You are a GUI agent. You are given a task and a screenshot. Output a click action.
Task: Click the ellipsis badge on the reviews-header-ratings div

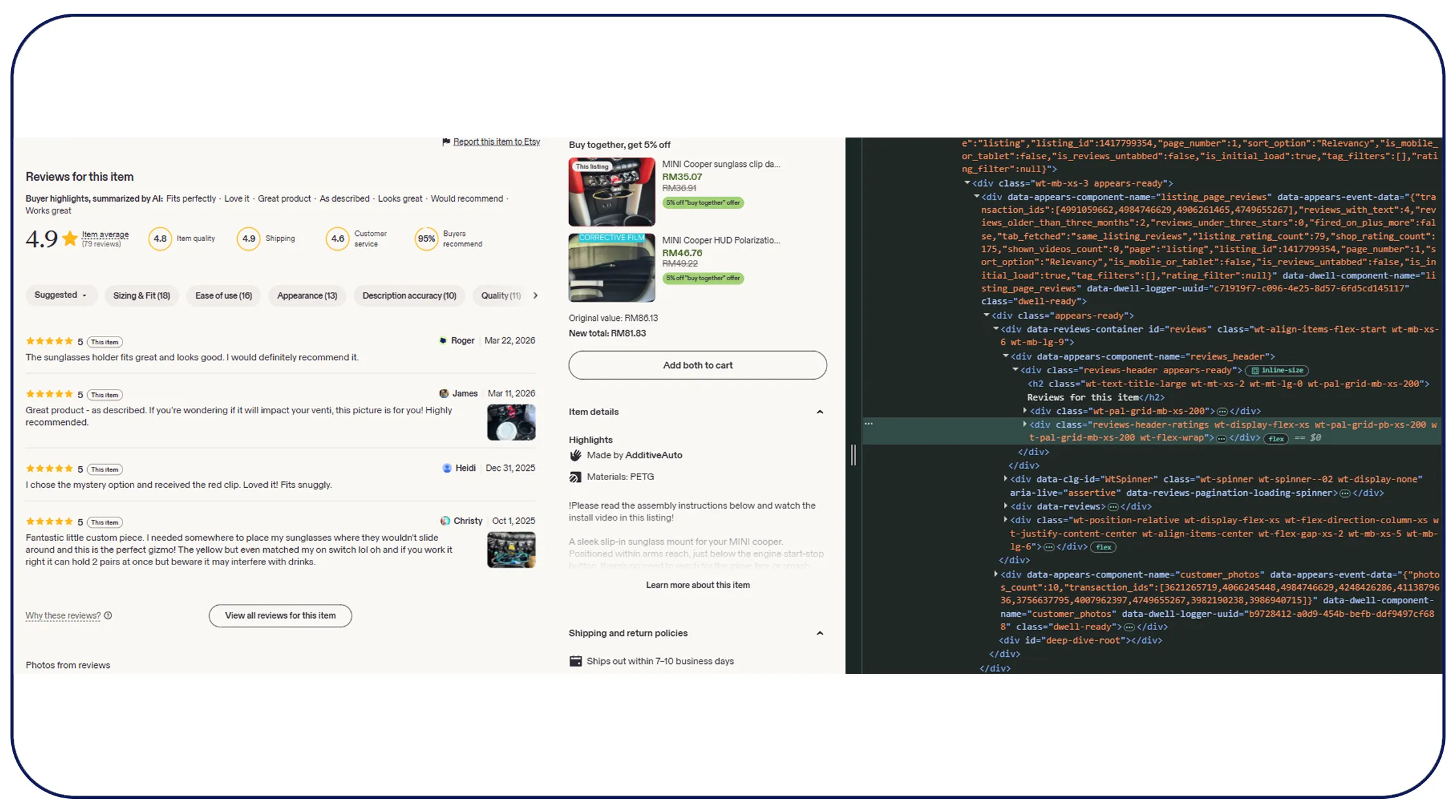[1222, 439]
